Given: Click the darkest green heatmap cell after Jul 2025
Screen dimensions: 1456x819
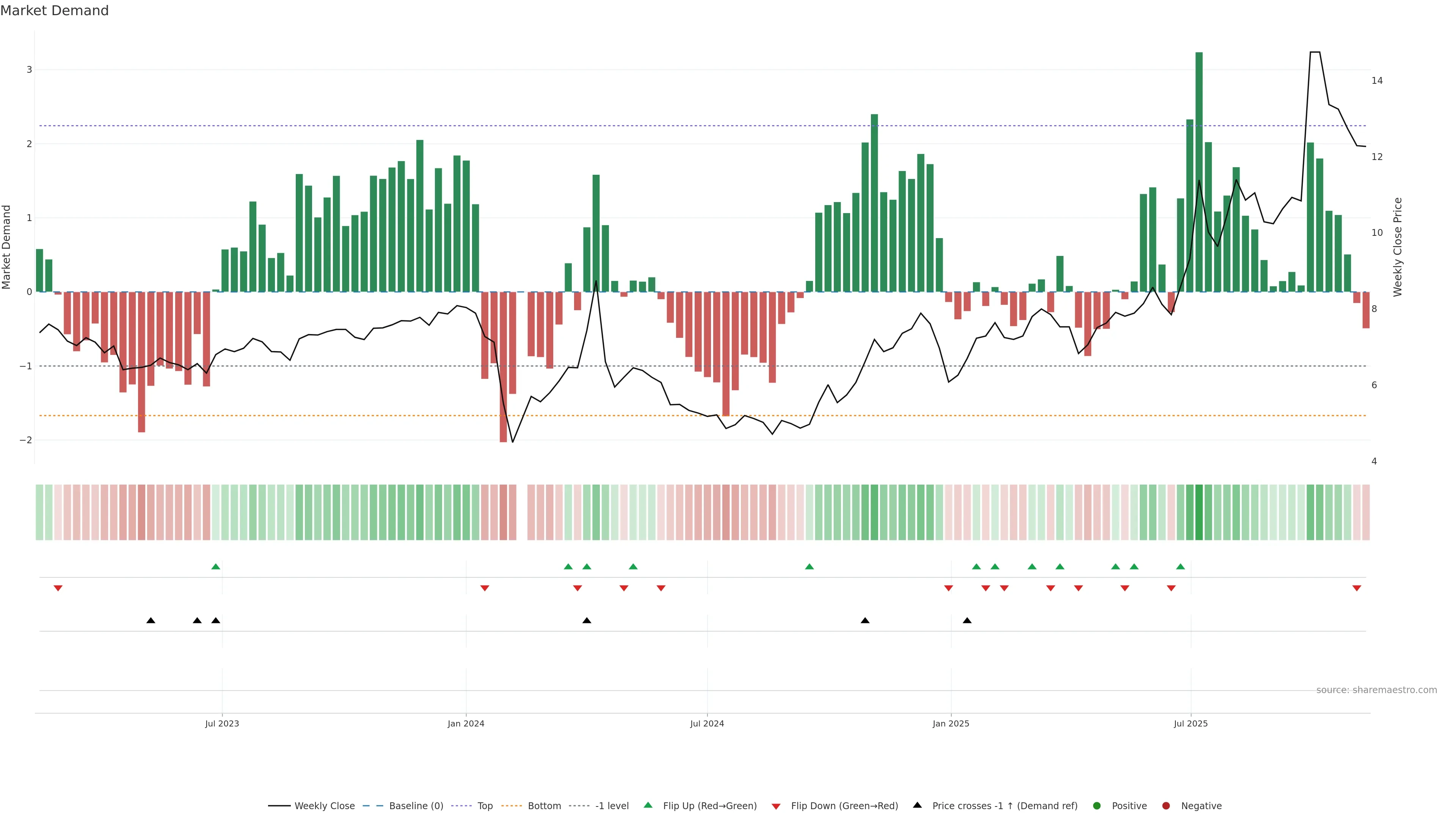Looking at the screenshot, I should [1199, 512].
